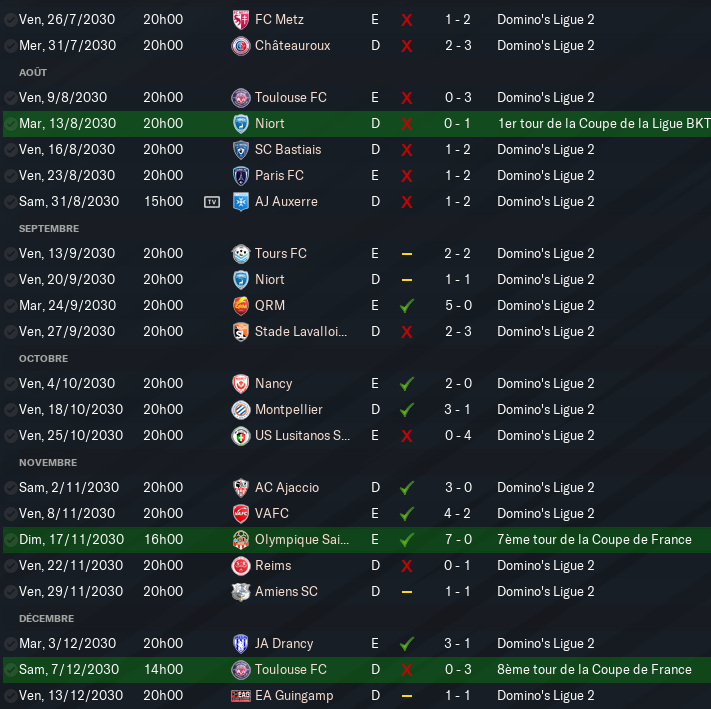
Task: Click the EA Guingamp club logo
Action: pyautogui.click(x=241, y=696)
